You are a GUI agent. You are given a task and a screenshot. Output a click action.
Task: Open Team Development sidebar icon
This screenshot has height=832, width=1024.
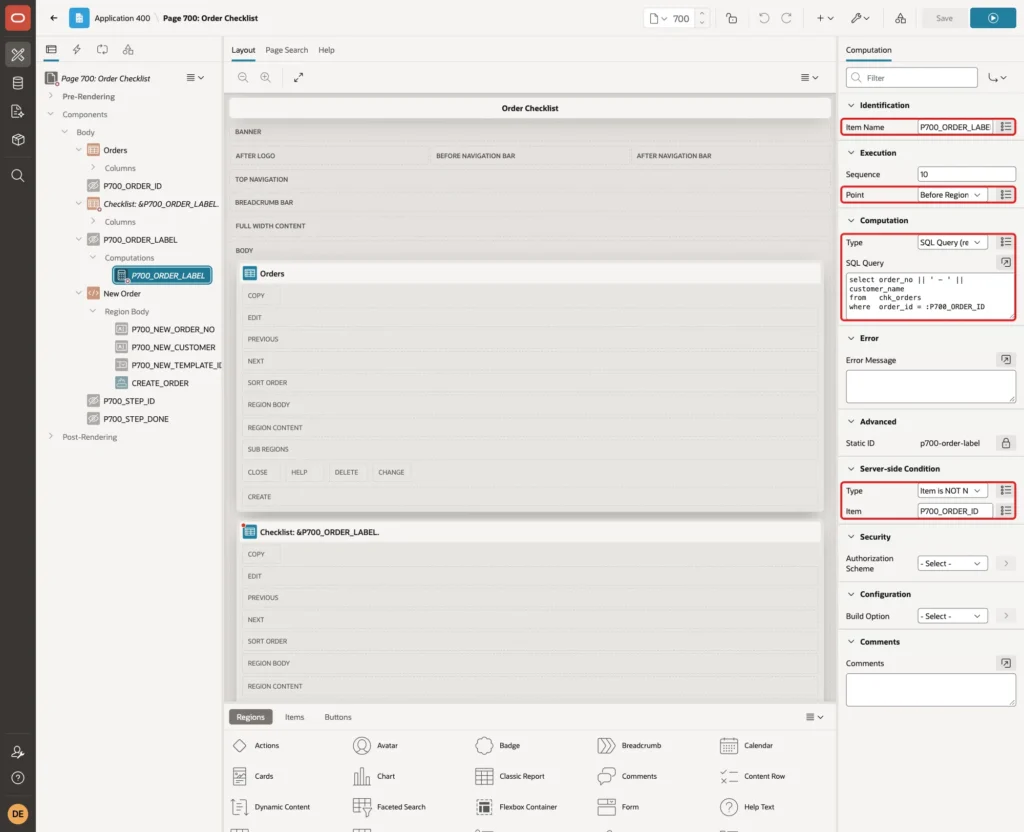(x=18, y=111)
